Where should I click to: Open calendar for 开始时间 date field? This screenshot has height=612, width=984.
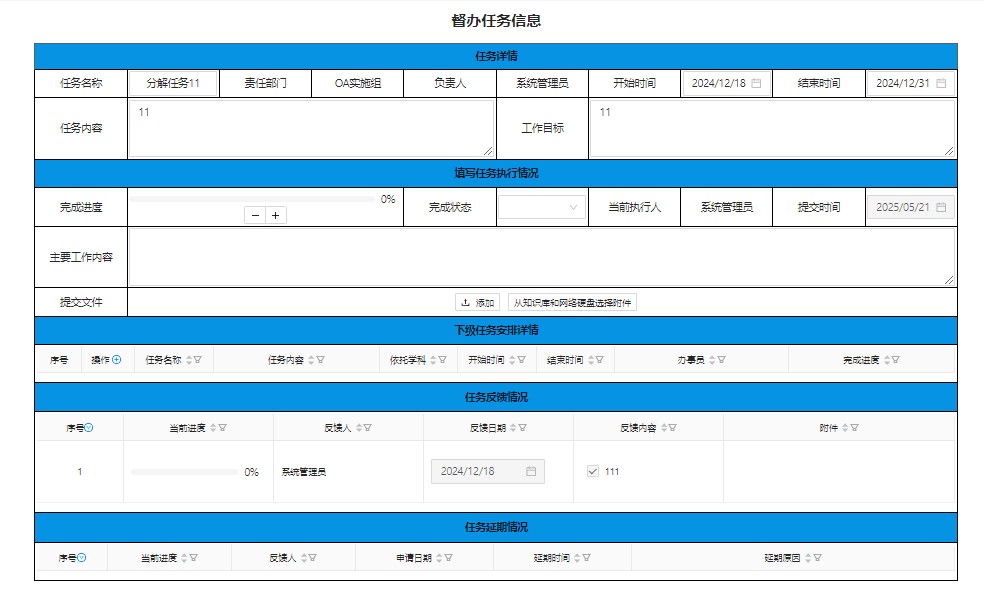tap(756, 84)
